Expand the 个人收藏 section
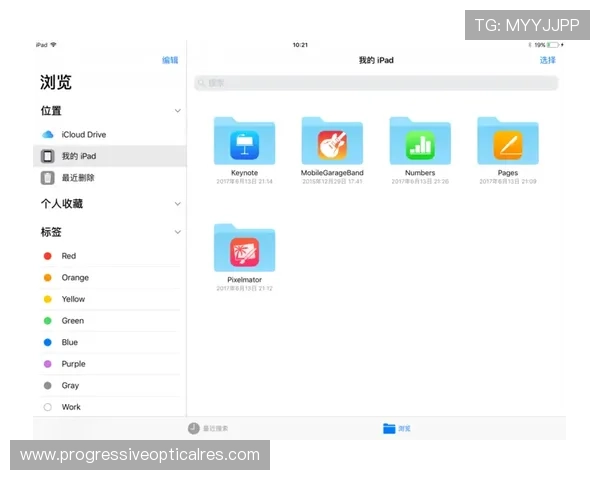The height and width of the screenshot is (480, 600). pos(177,204)
